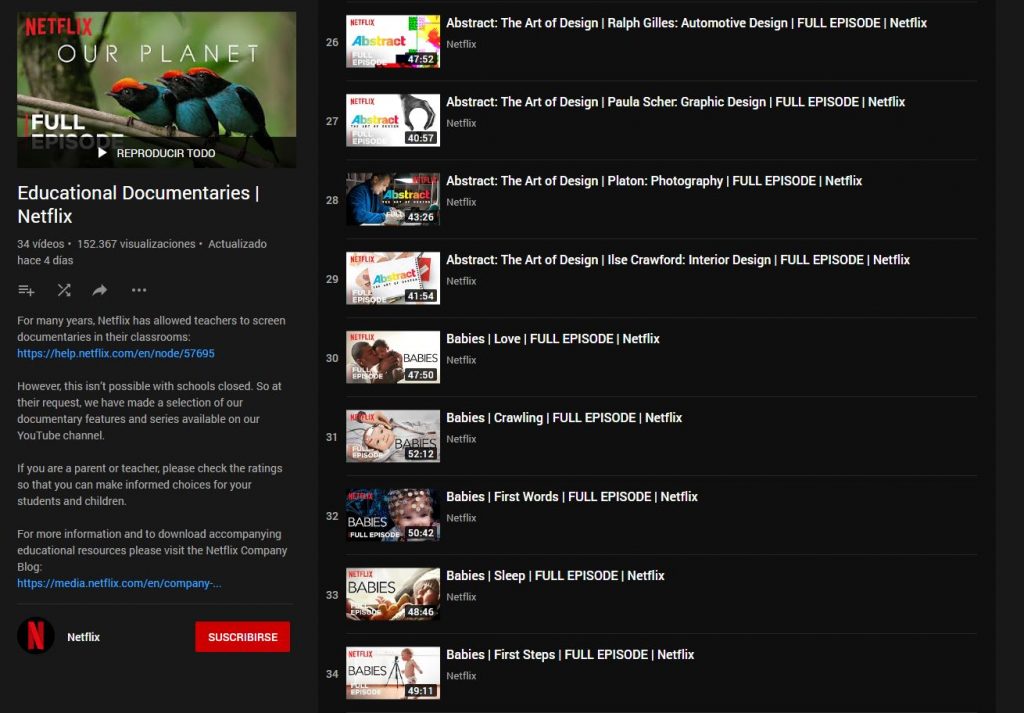Click the Netflix channel name beside the avatar
The width and height of the screenshot is (1024, 713).
click(84, 637)
